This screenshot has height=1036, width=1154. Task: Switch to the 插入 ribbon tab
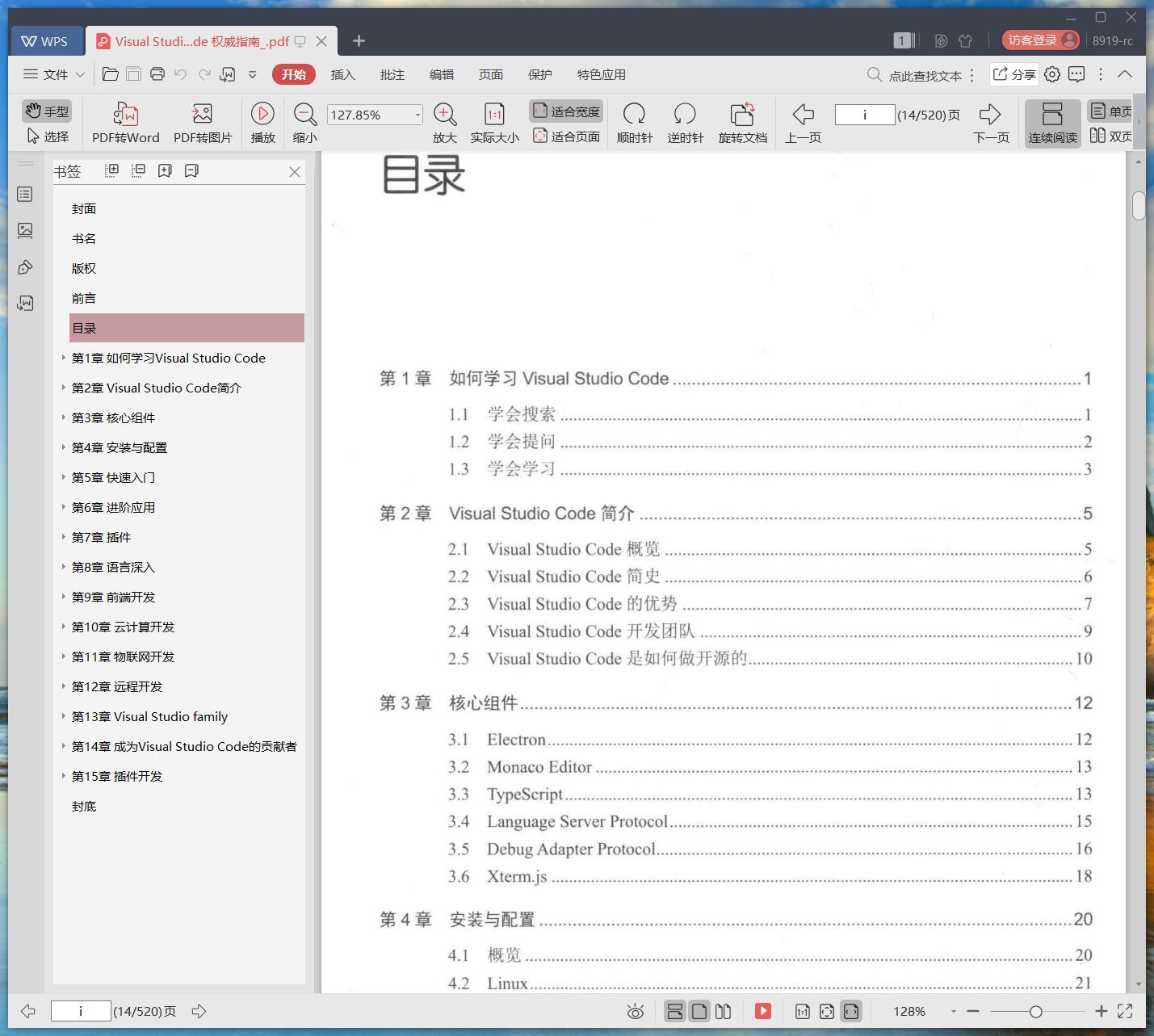point(342,74)
